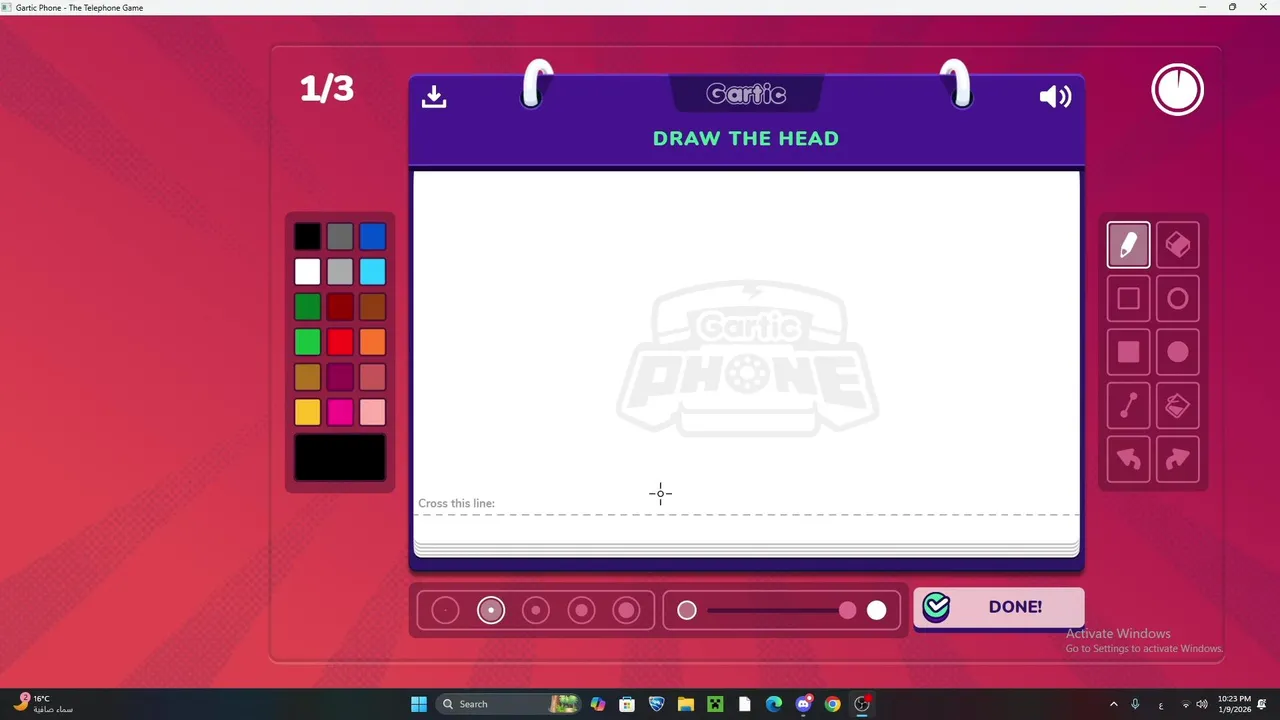
Task: Pick the dark green color swatch
Action: tap(307, 307)
